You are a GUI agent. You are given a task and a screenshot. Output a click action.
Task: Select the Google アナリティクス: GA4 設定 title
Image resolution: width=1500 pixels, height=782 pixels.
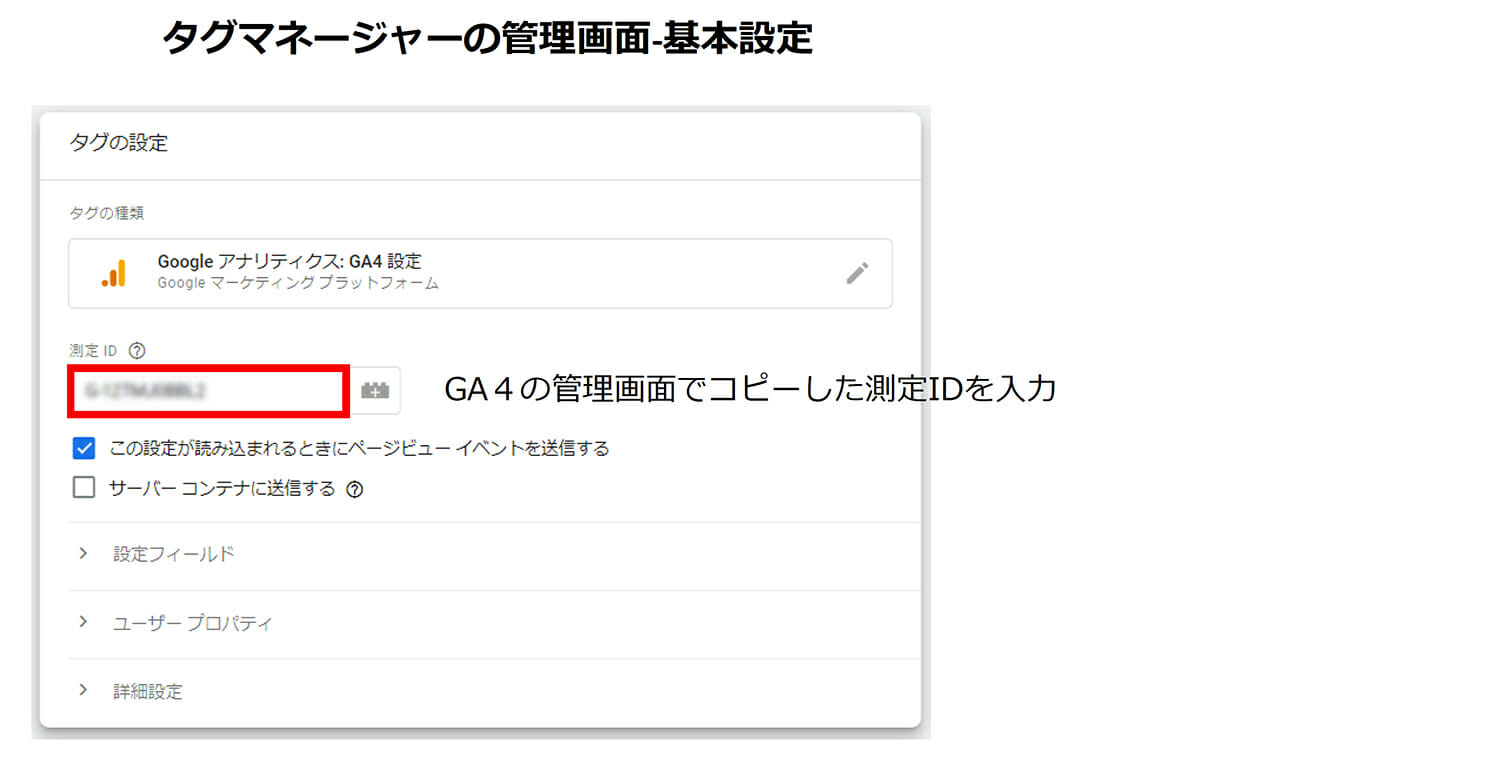point(289,262)
